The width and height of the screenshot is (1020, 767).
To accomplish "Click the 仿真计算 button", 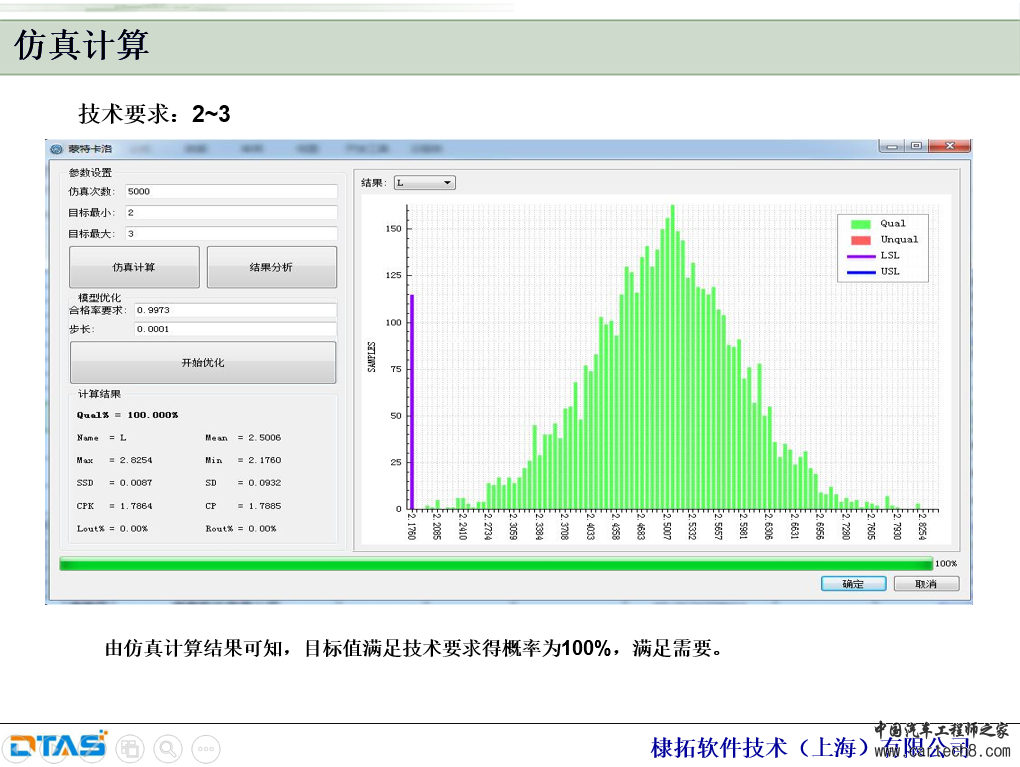I will tap(134, 267).
